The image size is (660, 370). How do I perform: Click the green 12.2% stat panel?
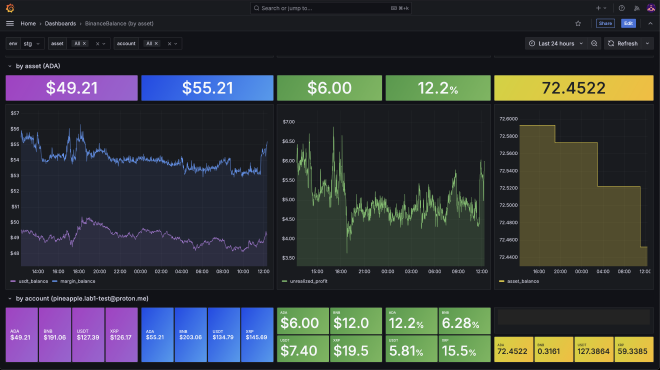[438, 88]
